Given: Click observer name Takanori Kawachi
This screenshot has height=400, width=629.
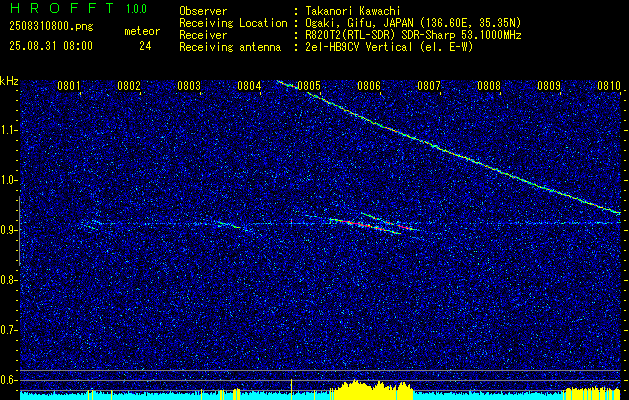Looking at the screenshot, I should click(352, 11).
